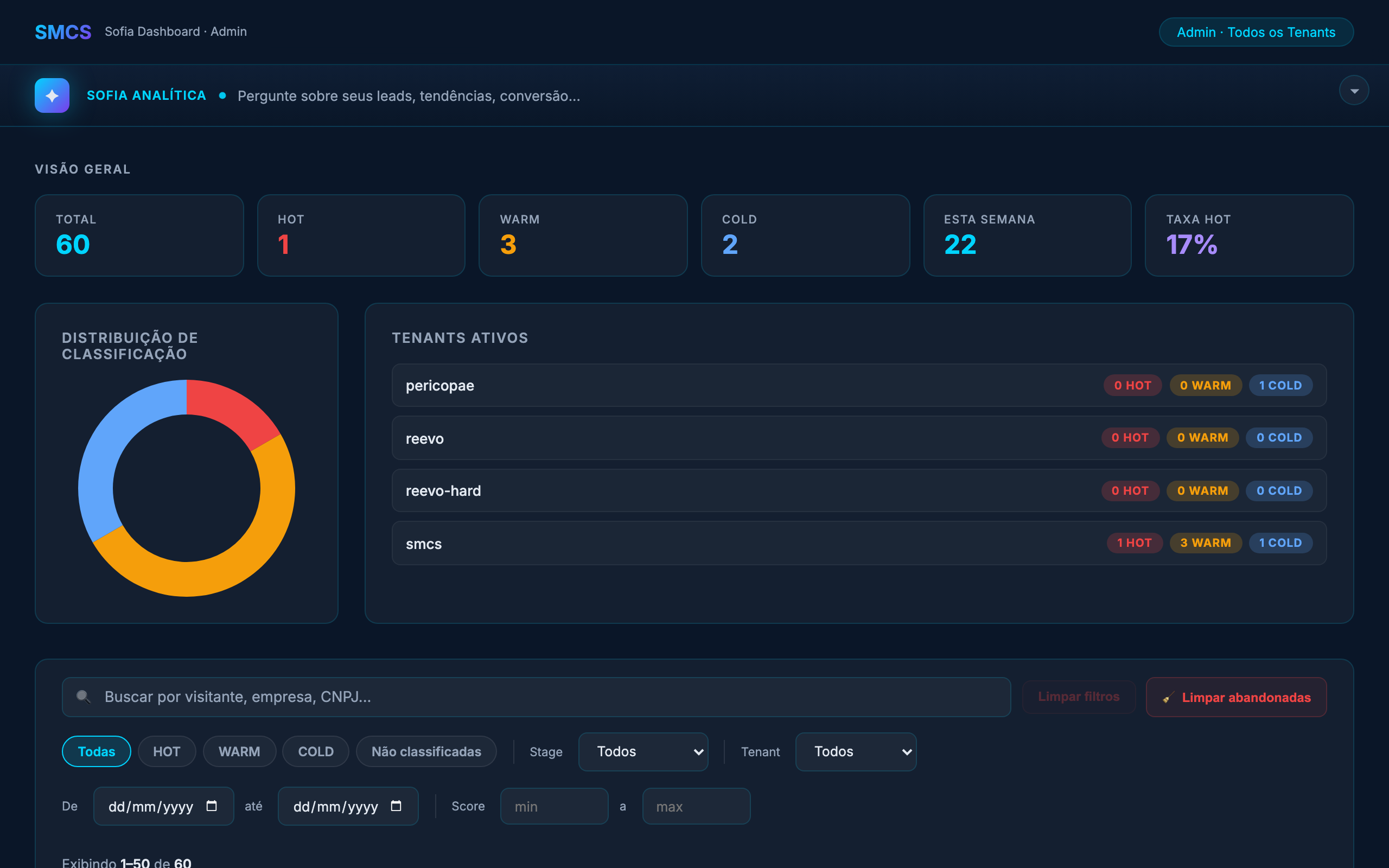The image size is (1389, 868).
Task: Click the reevo-hard tenant row
Action: coord(859,491)
